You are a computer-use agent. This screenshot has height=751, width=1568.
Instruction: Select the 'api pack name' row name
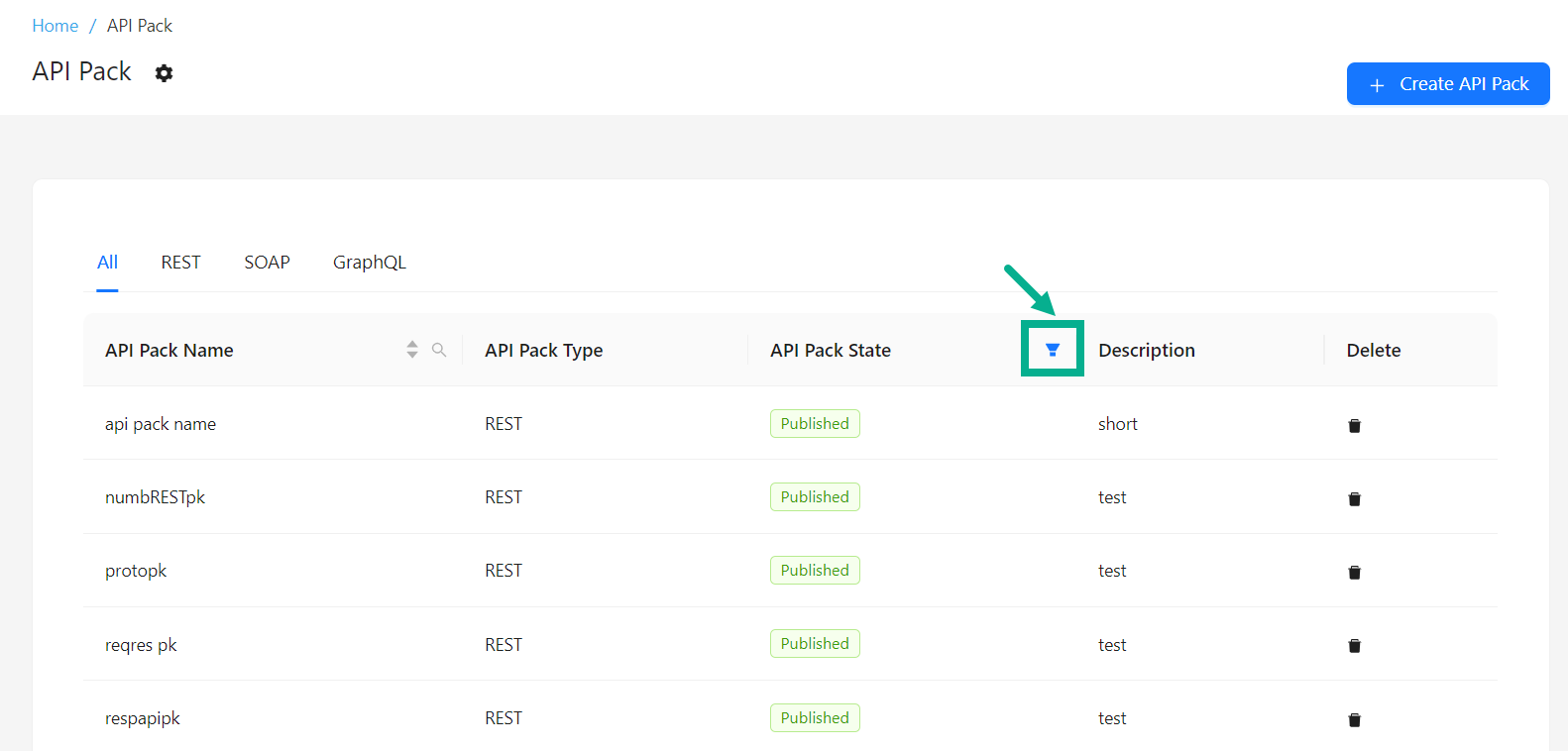tap(161, 424)
